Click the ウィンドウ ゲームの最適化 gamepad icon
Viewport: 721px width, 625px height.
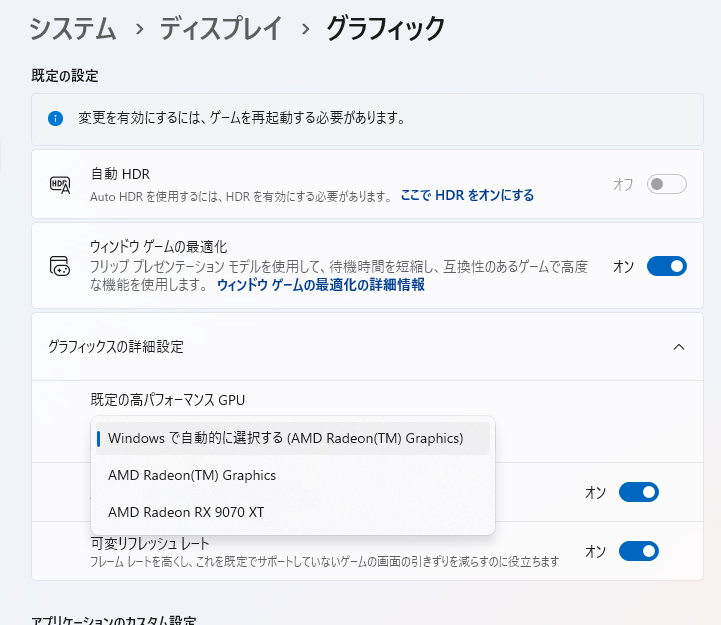click(60, 266)
